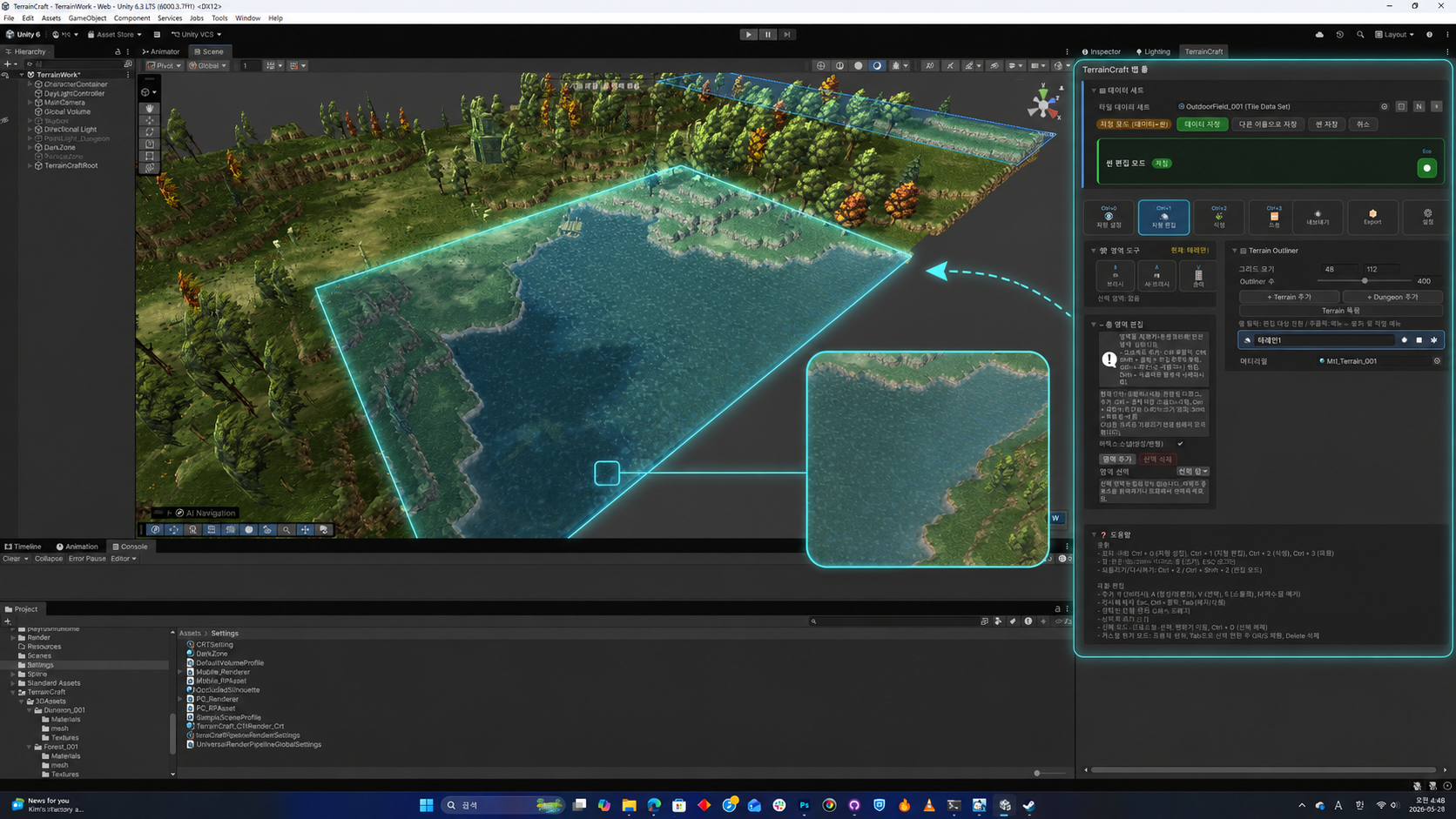Click the N button beside tile data set
The image size is (1456, 819).
(1419, 106)
